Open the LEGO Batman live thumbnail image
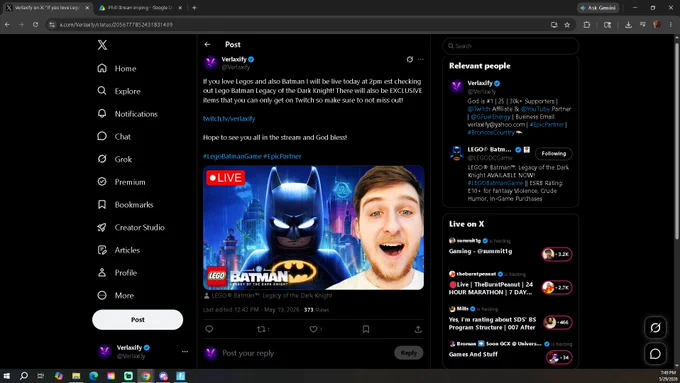The width and height of the screenshot is (680, 383). pos(314,228)
